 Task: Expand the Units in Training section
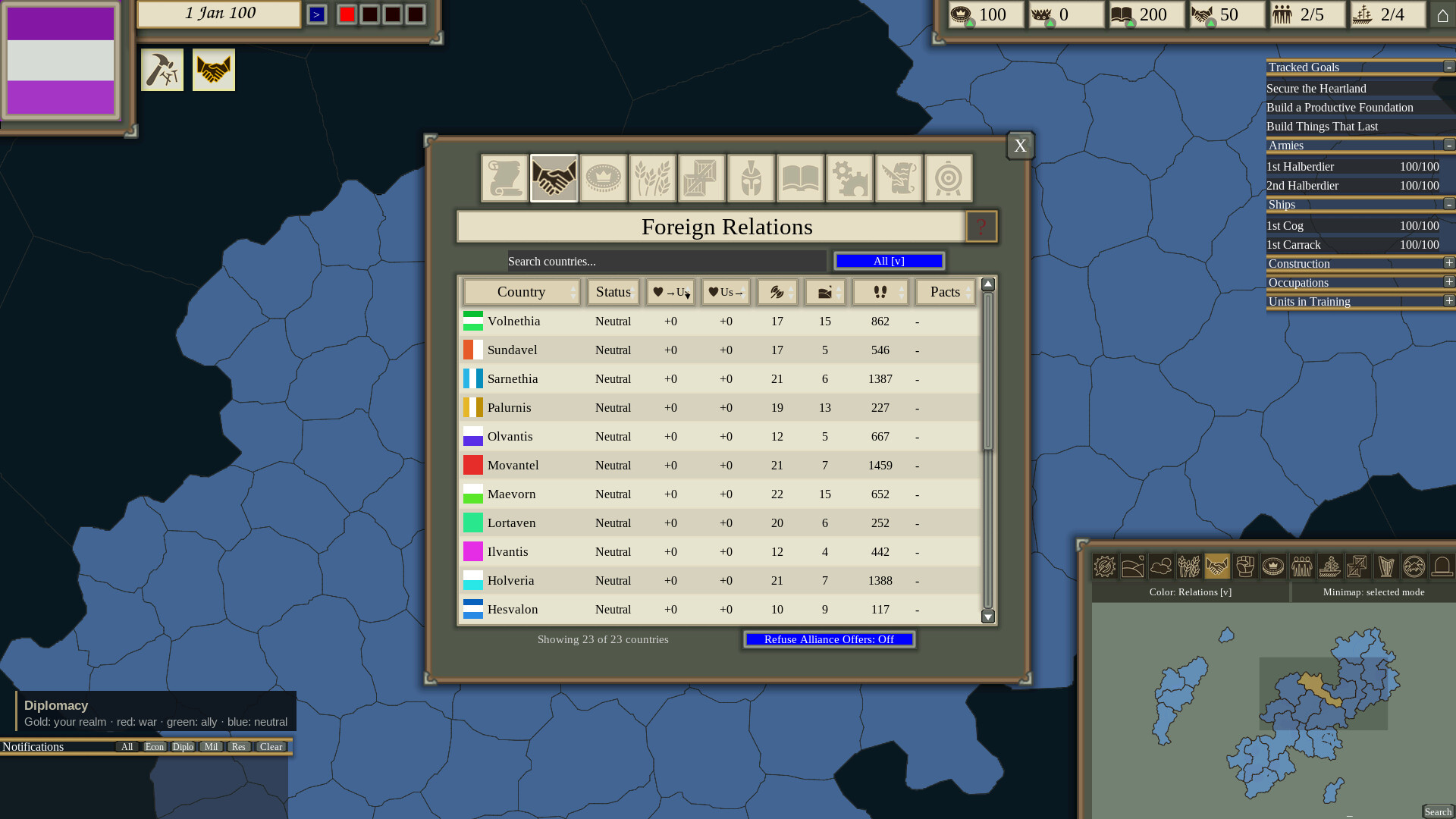[x=1449, y=300]
